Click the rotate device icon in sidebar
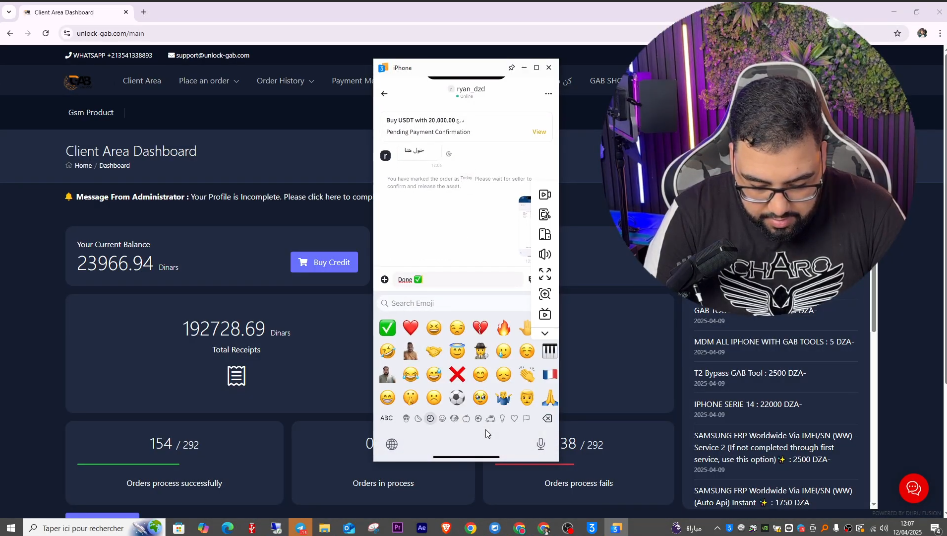 [545, 234]
